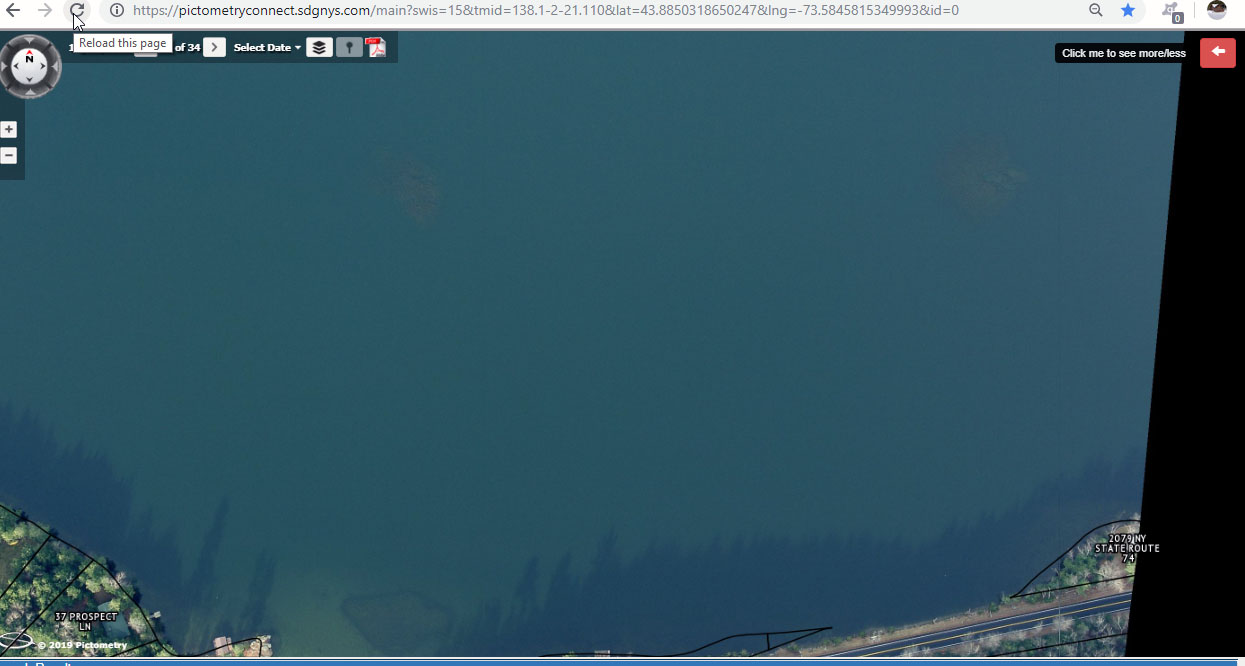Image resolution: width=1245 pixels, height=666 pixels.
Task: Click the 37 Prospect Ln parcel label
Action: tap(86, 621)
